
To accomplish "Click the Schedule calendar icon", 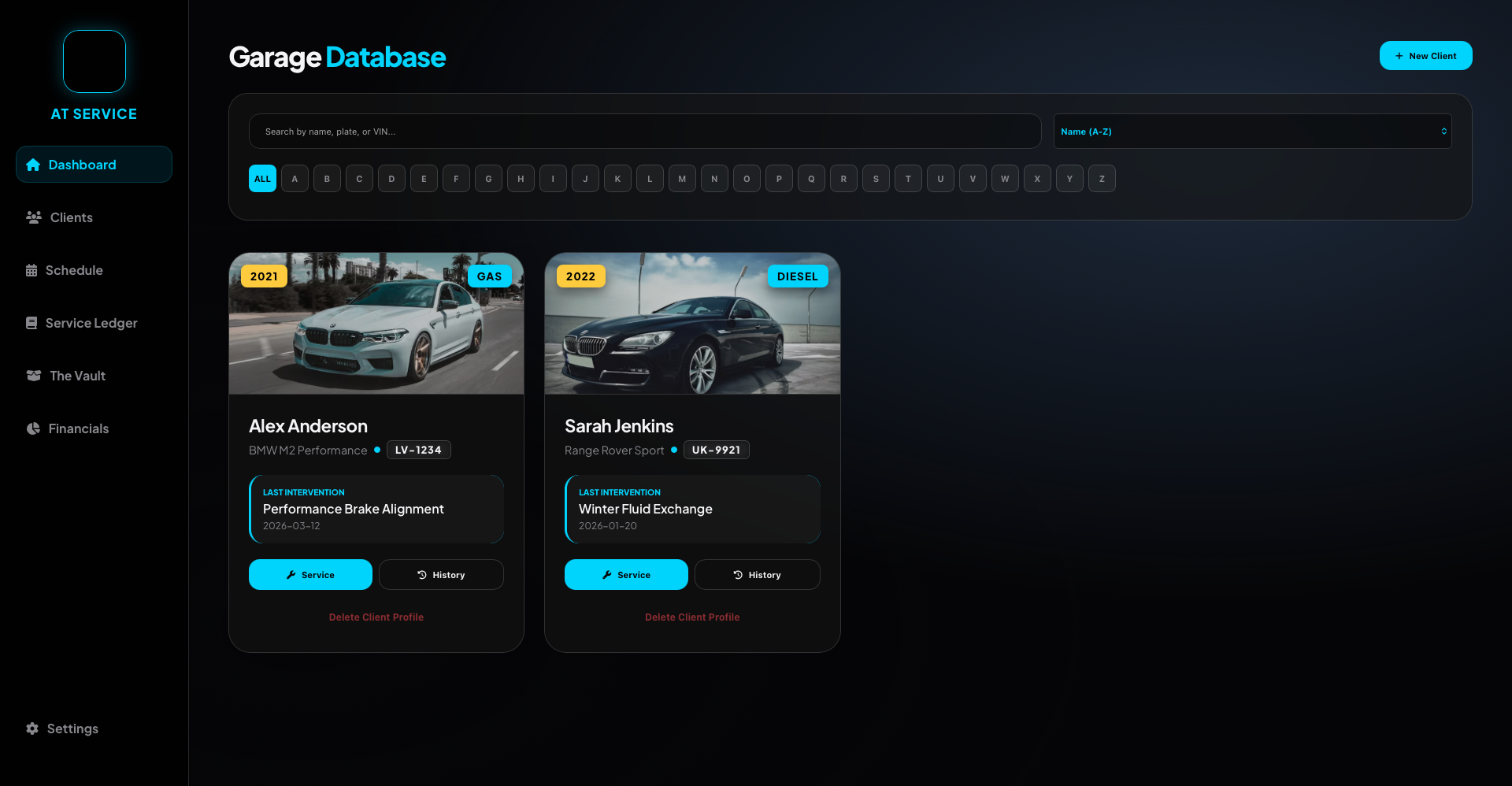I will coord(31,270).
